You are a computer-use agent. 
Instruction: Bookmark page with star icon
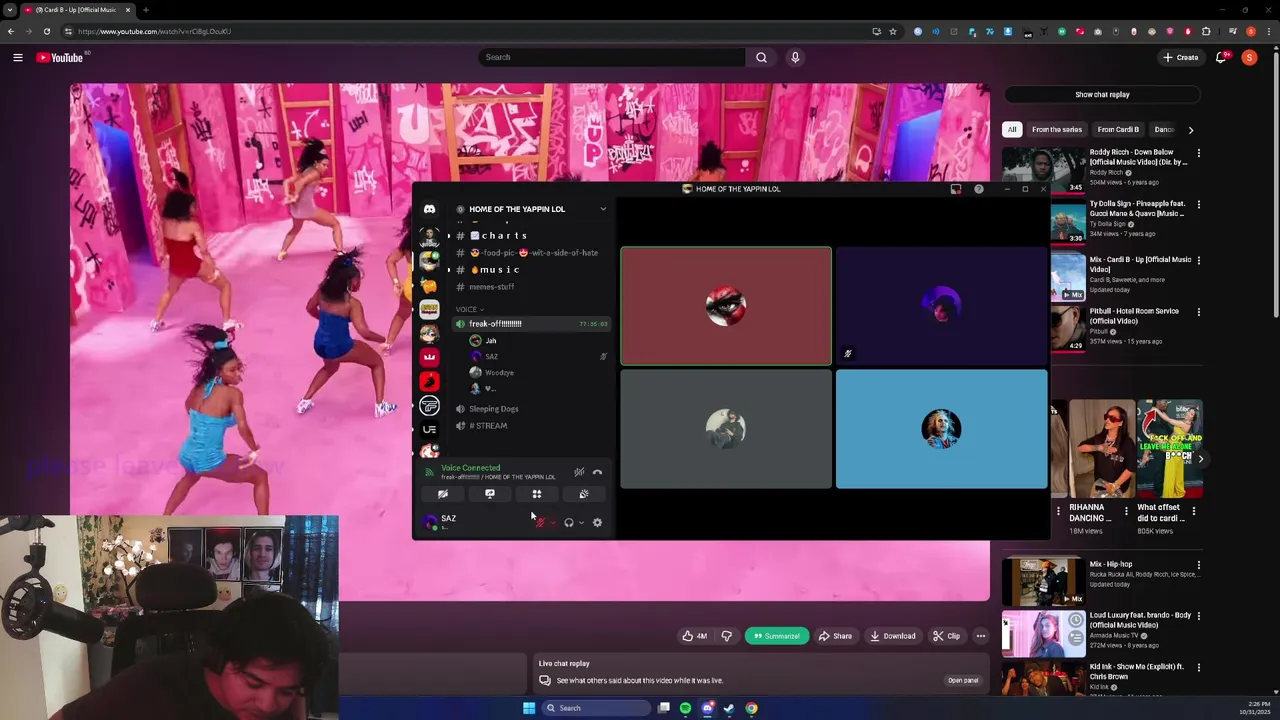[x=893, y=31]
